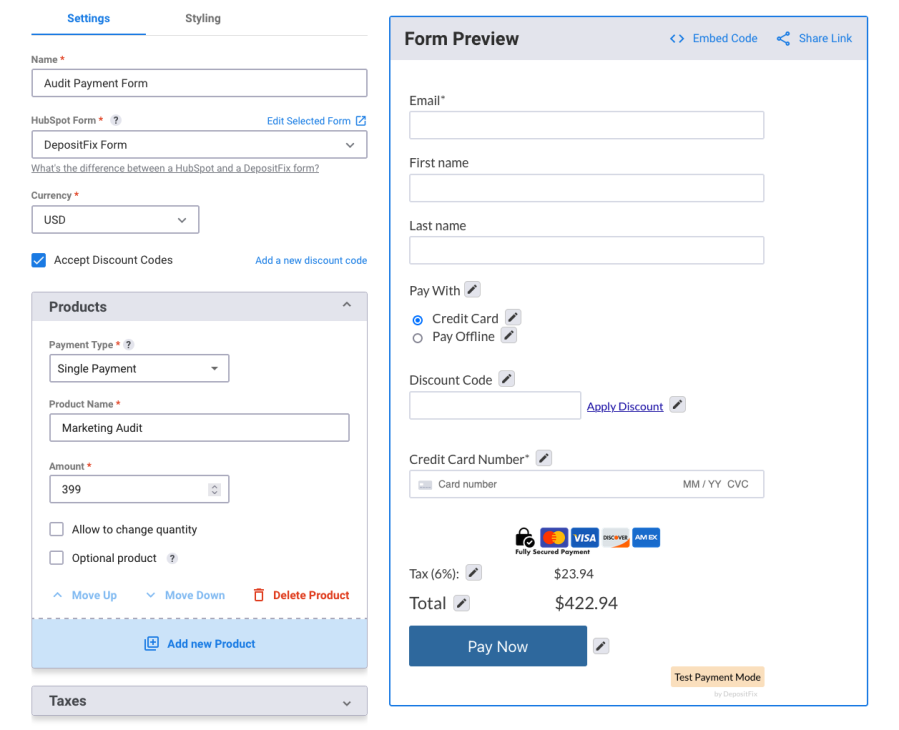Edit the Tax label with its pencil icon
The image size is (899, 730).
pyautogui.click(x=472, y=571)
